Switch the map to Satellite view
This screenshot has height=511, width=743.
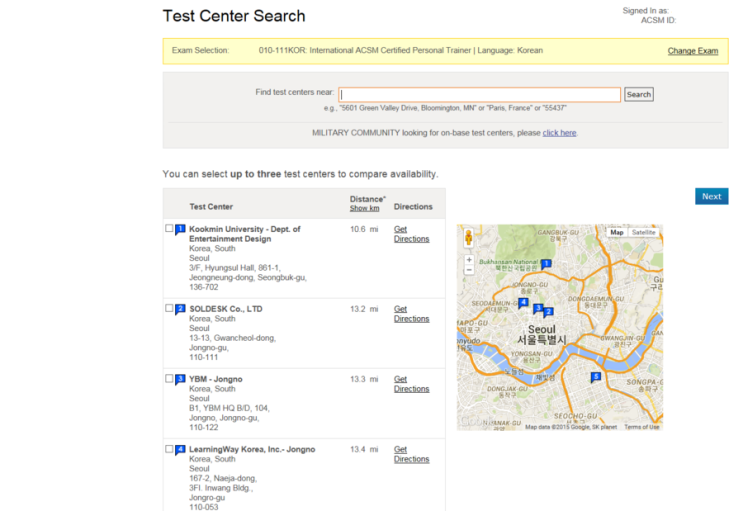click(x=643, y=232)
